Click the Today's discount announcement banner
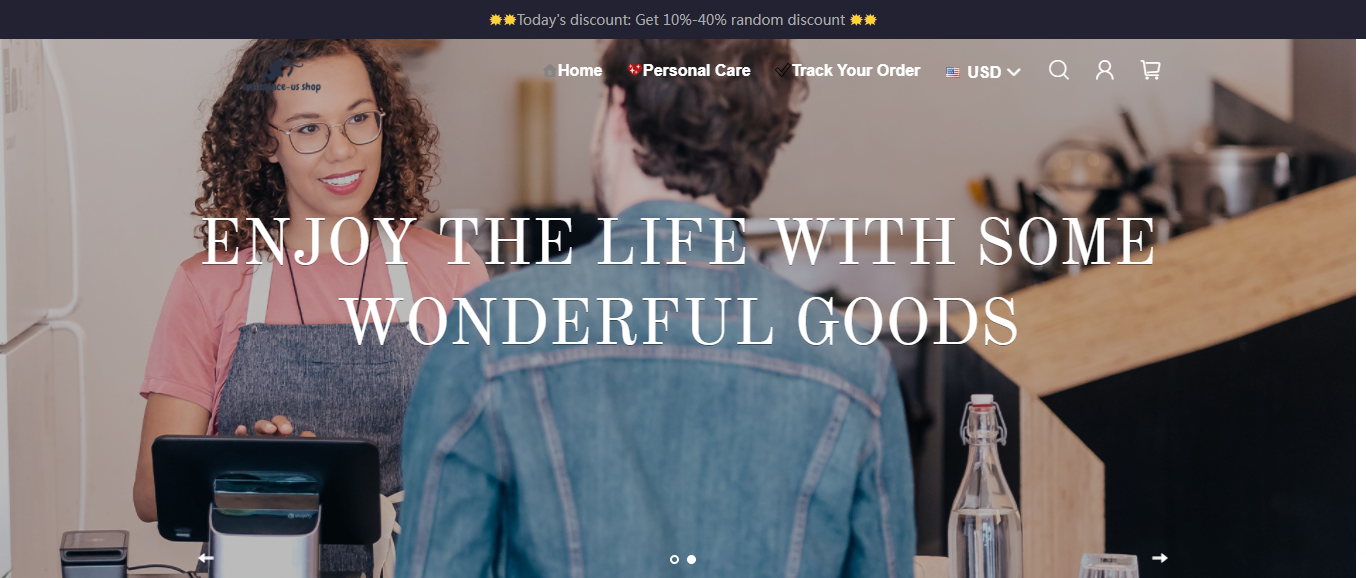 (x=683, y=19)
